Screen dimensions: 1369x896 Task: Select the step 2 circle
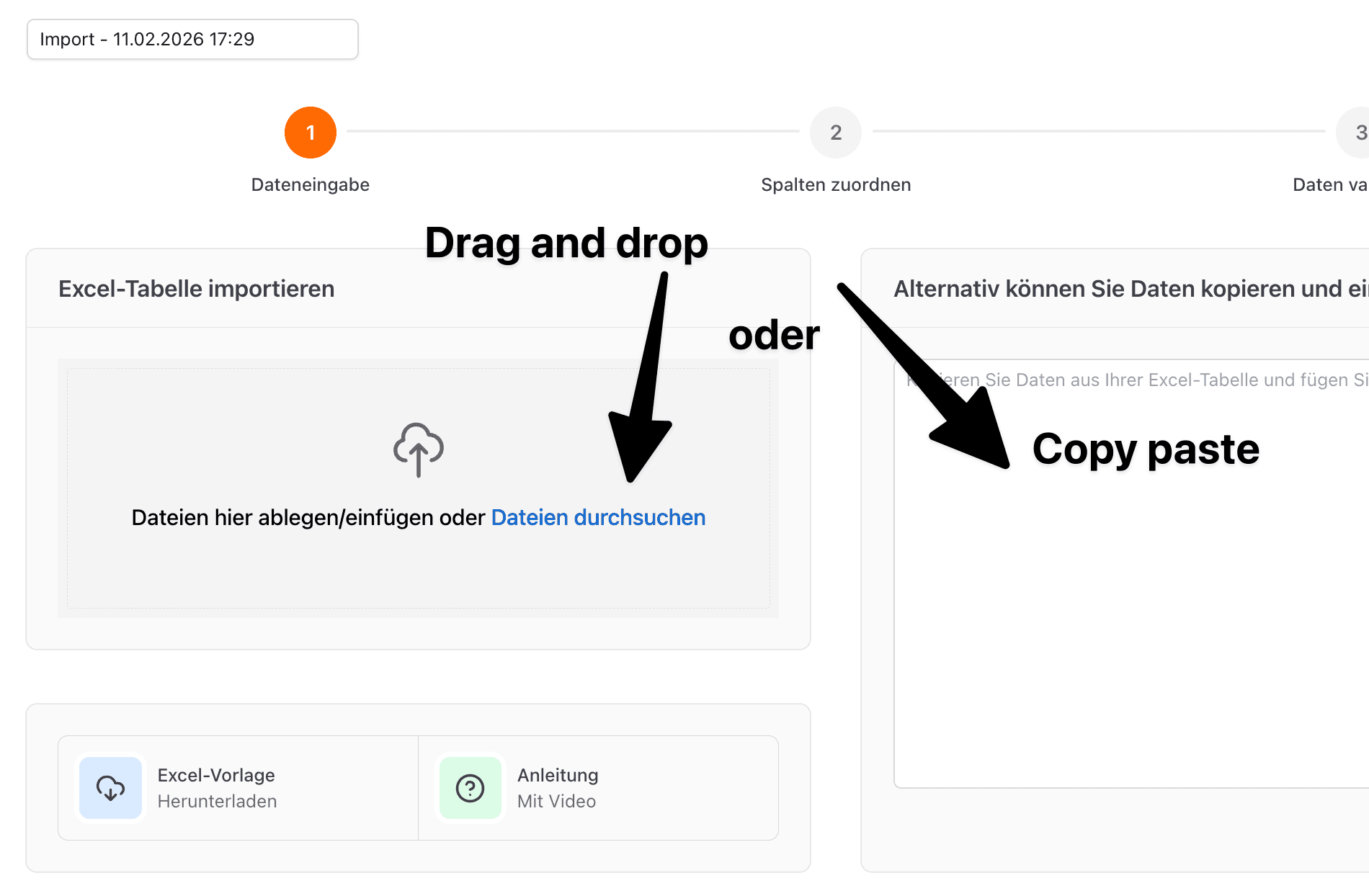click(x=835, y=133)
